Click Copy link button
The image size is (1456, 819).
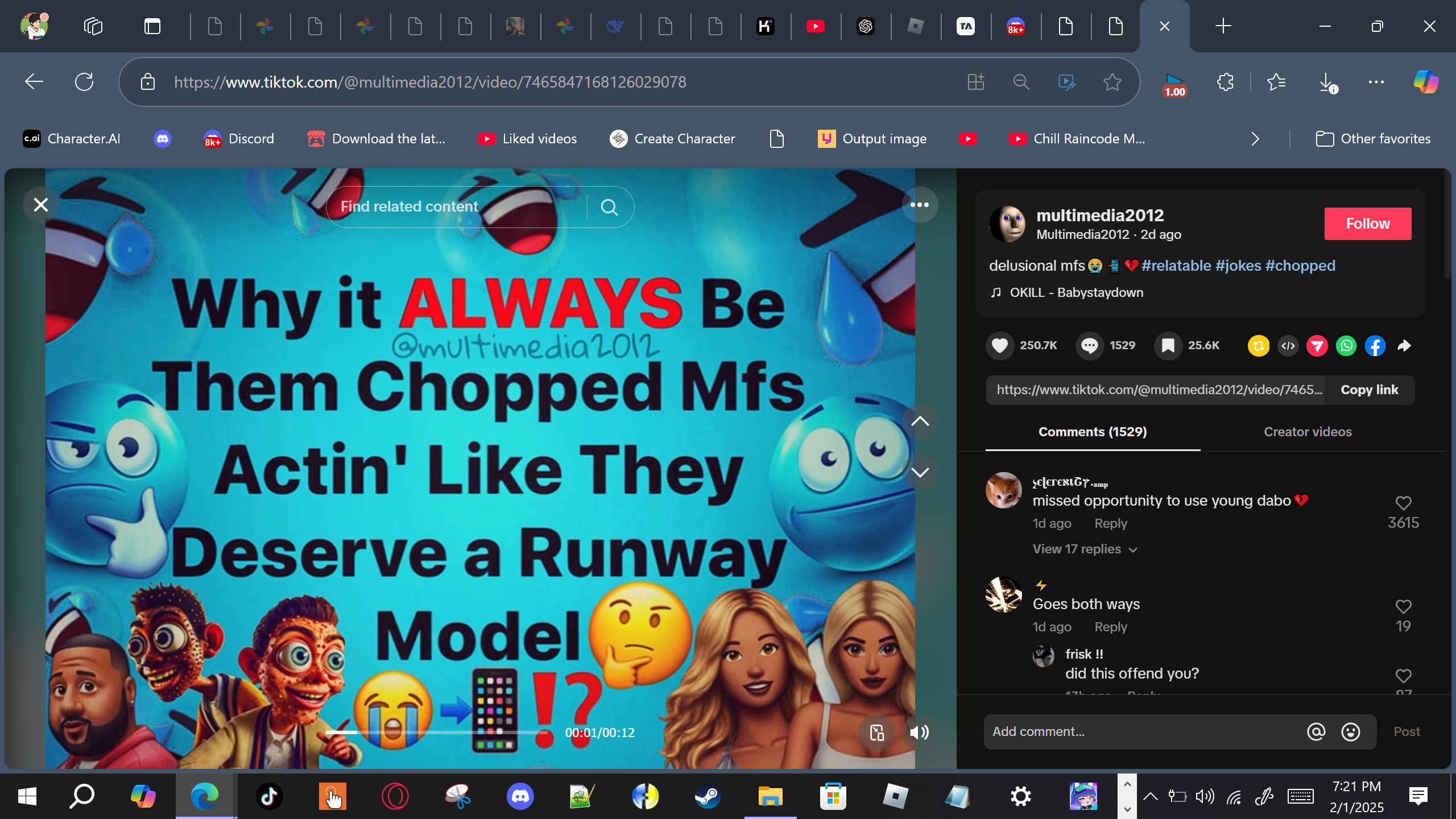1369,390
